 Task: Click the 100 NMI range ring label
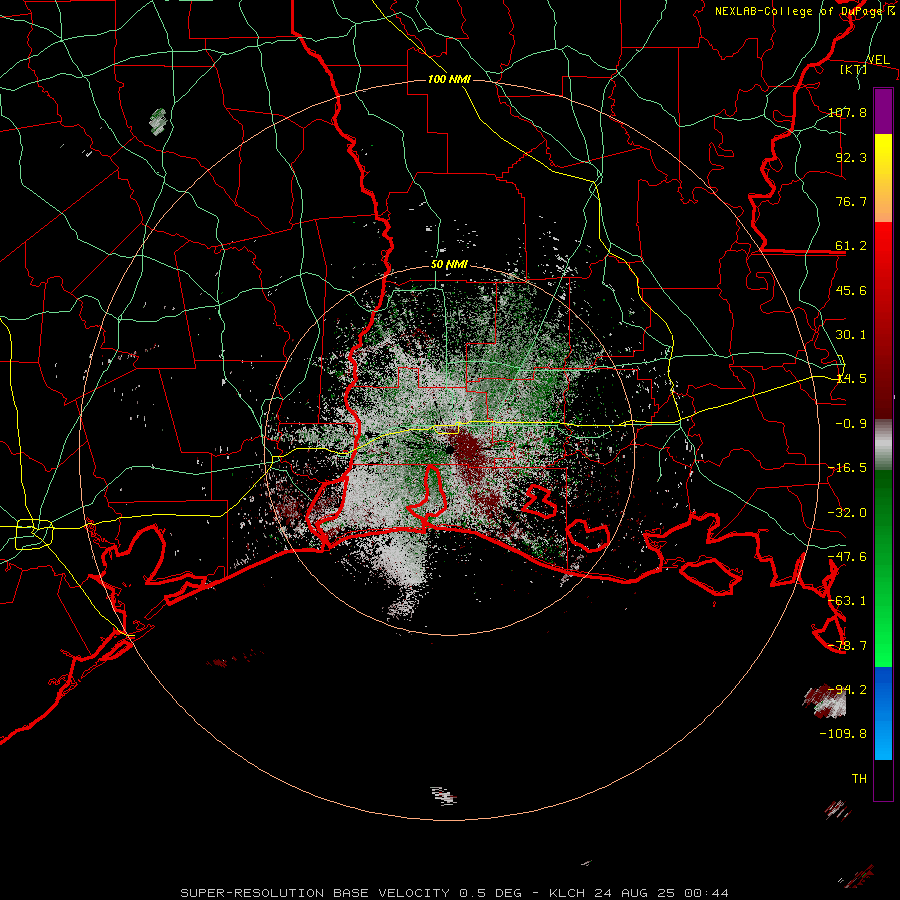click(449, 79)
